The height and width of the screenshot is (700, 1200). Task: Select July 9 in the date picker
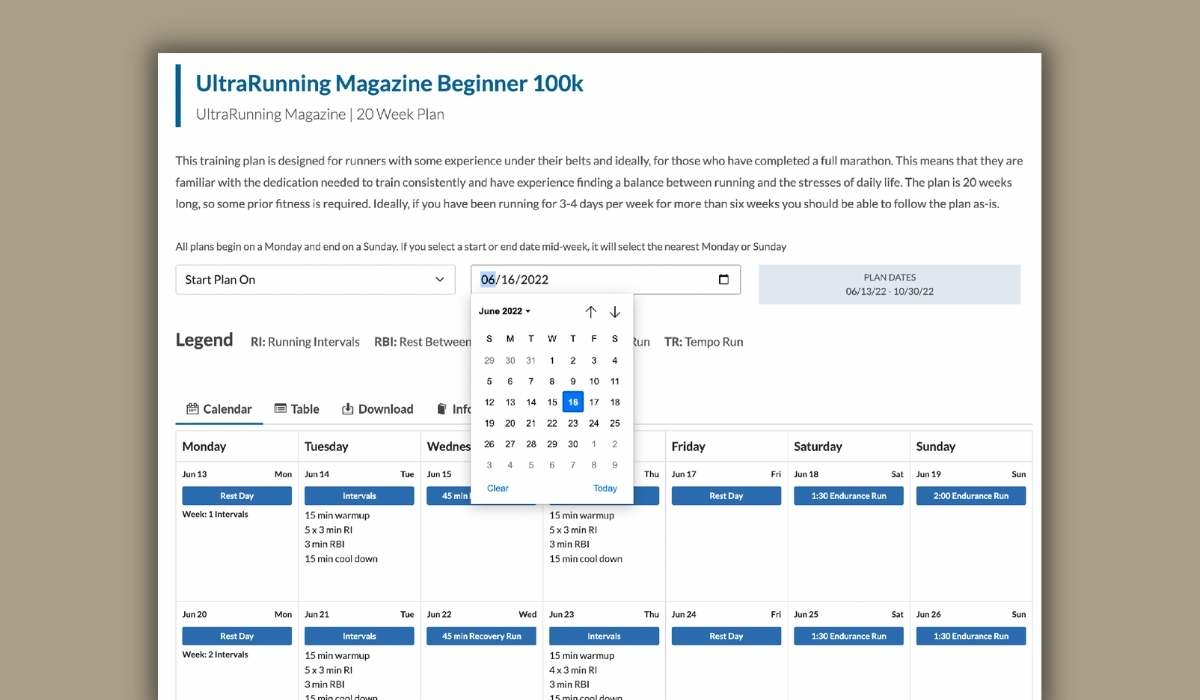(x=615, y=465)
